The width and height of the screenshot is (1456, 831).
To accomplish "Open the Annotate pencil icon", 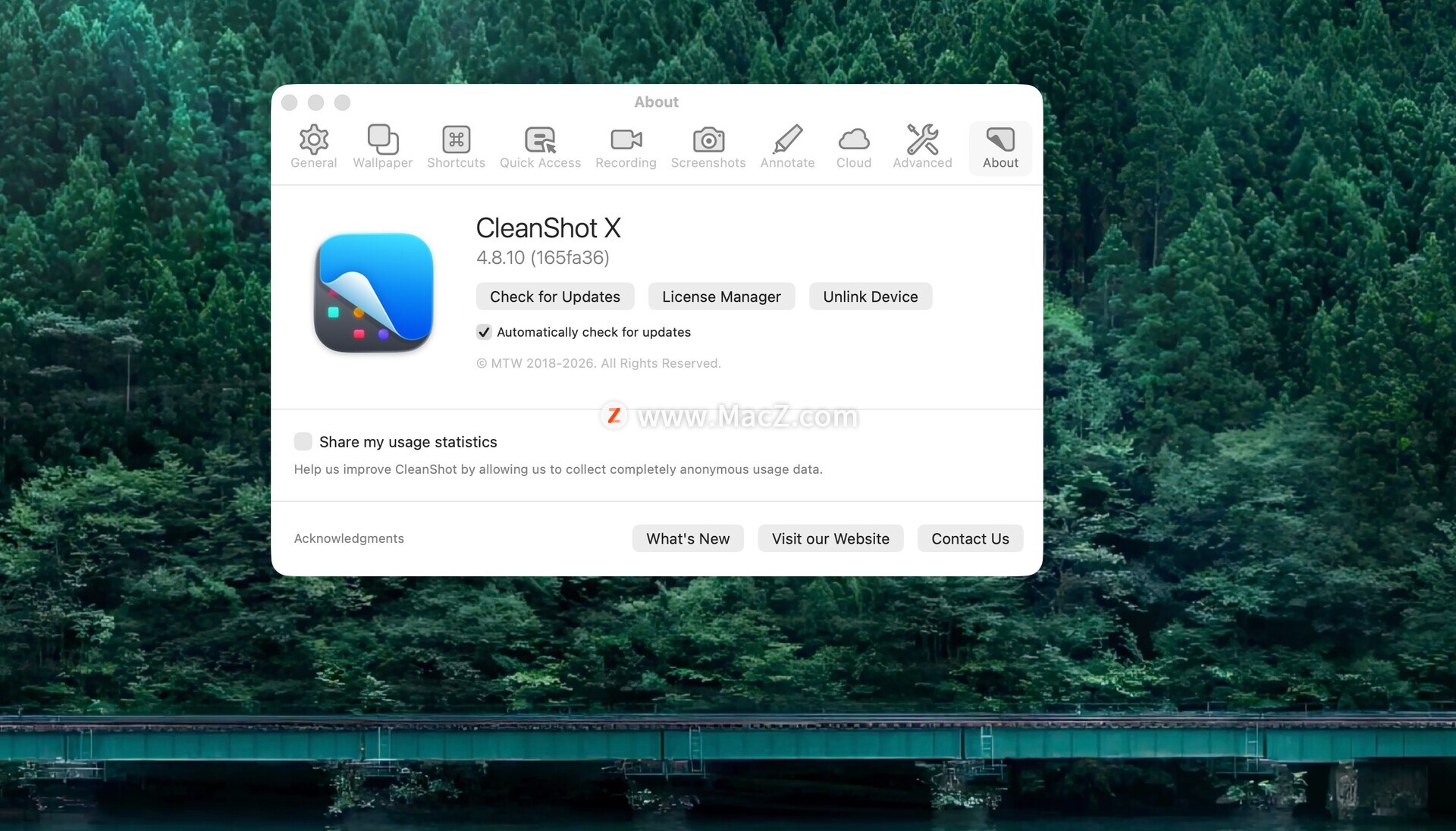I will pos(787,140).
